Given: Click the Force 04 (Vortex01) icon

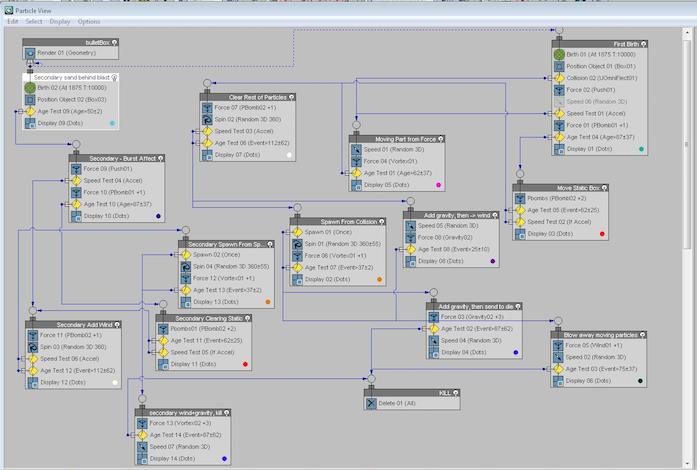Looking at the screenshot, I should click(x=357, y=161).
